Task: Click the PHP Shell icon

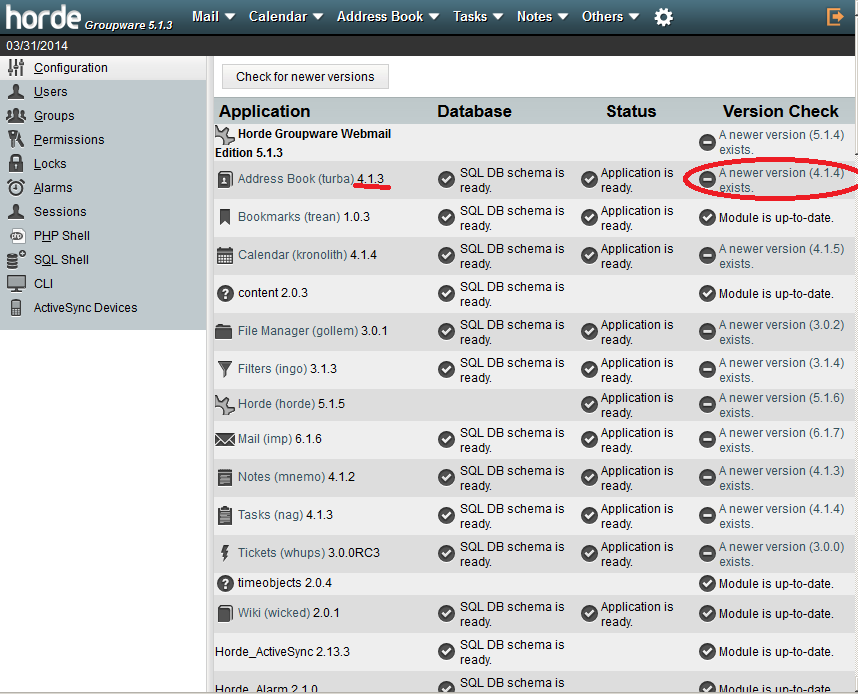Action: pos(17,236)
